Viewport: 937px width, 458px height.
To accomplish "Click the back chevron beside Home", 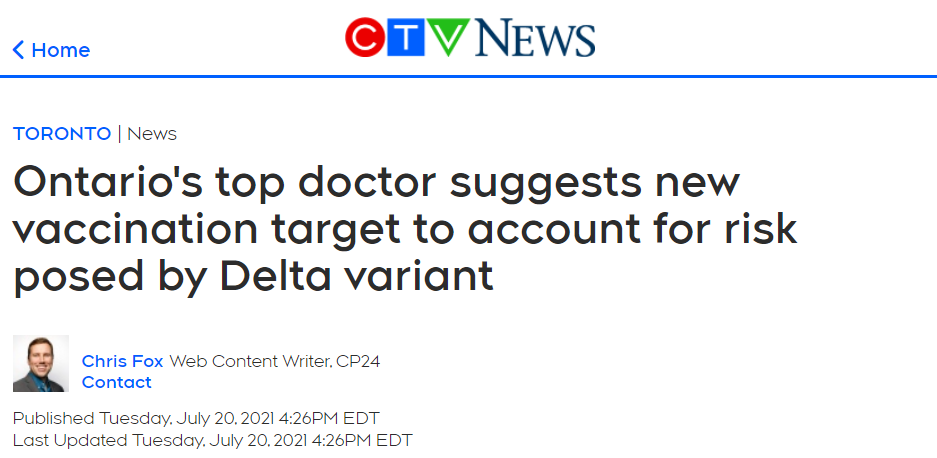I will point(19,50).
